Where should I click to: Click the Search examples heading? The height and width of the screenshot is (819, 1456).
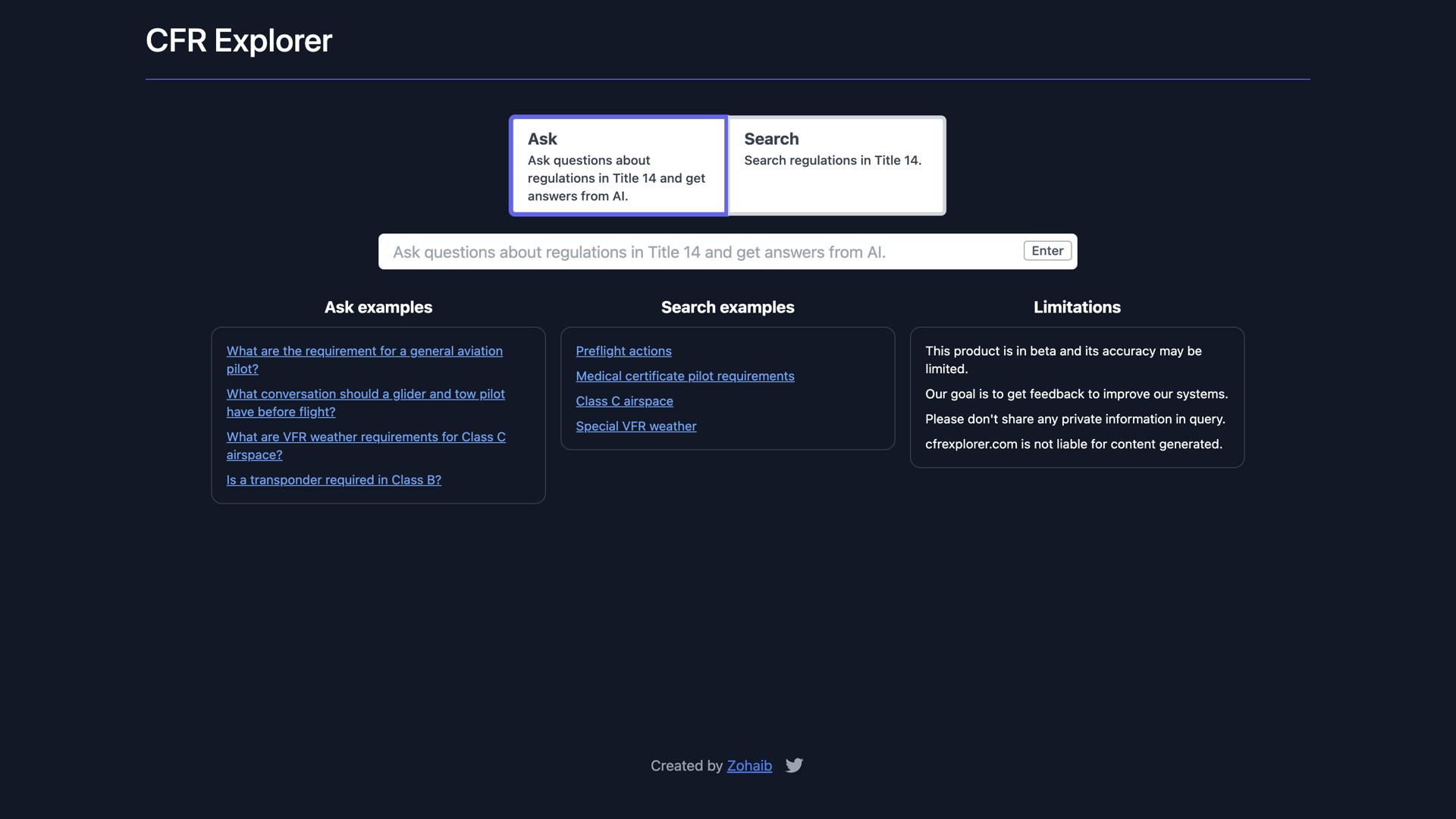[727, 307]
